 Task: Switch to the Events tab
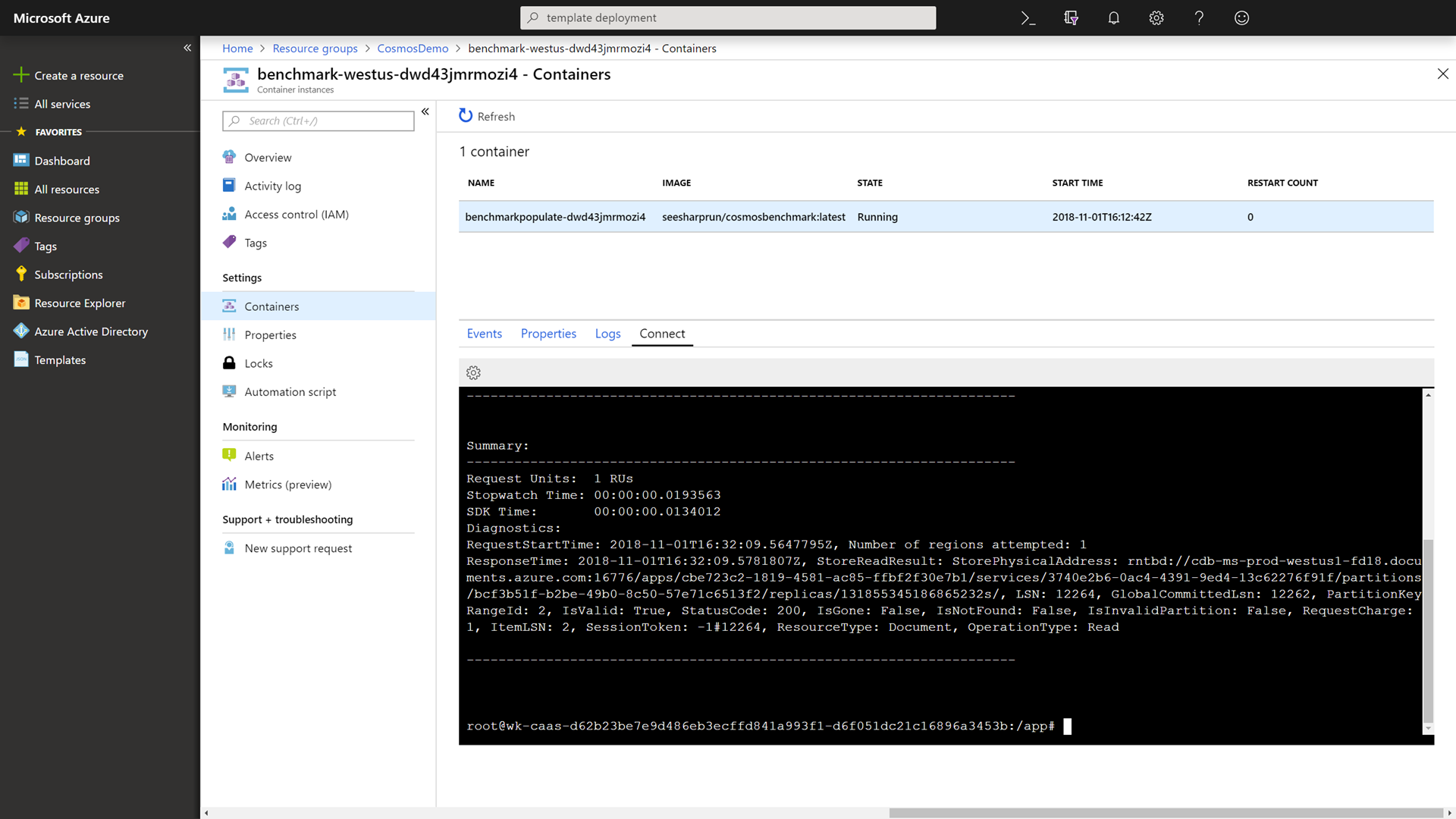click(484, 334)
